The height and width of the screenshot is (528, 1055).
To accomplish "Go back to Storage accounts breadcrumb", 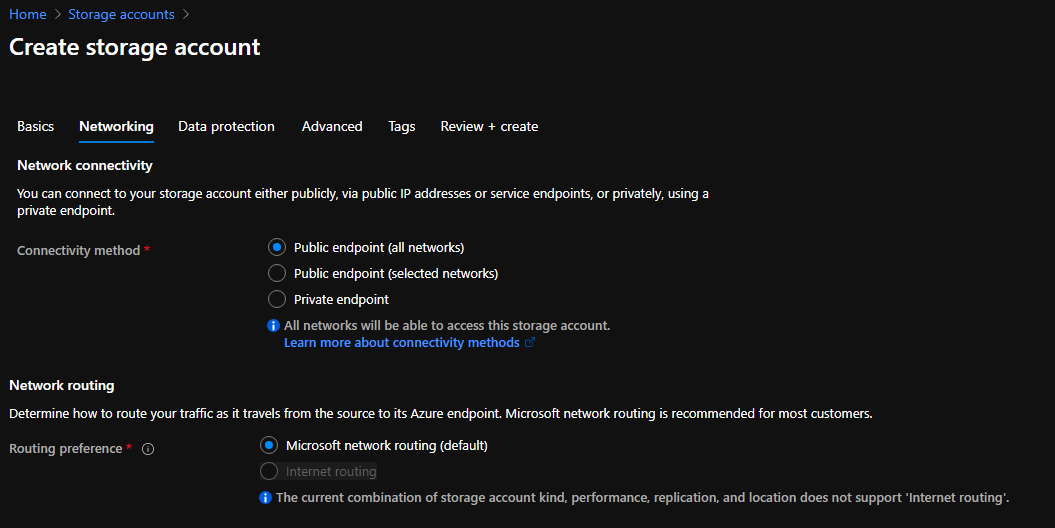I will coord(121,15).
